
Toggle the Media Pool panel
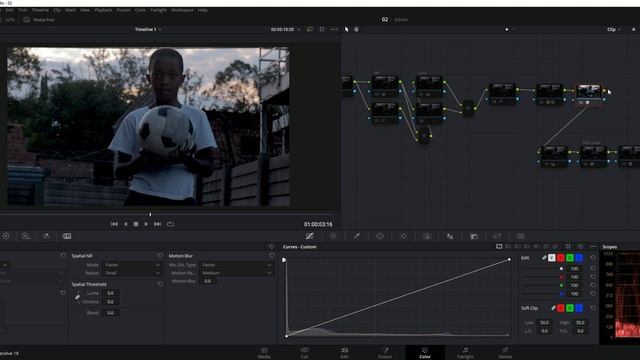pos(39,20)
